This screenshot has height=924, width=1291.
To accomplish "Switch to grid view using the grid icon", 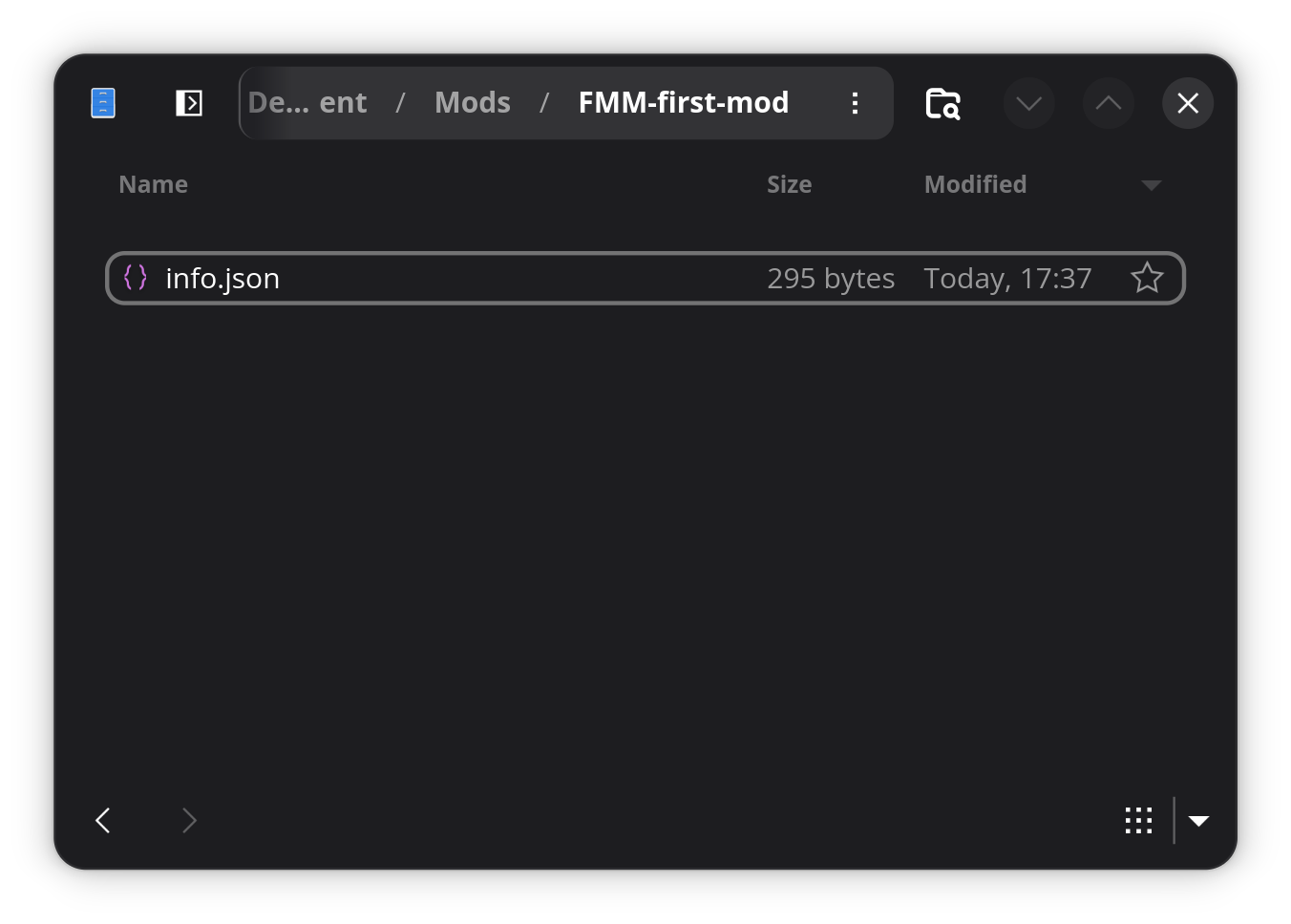I will 1138,820.
